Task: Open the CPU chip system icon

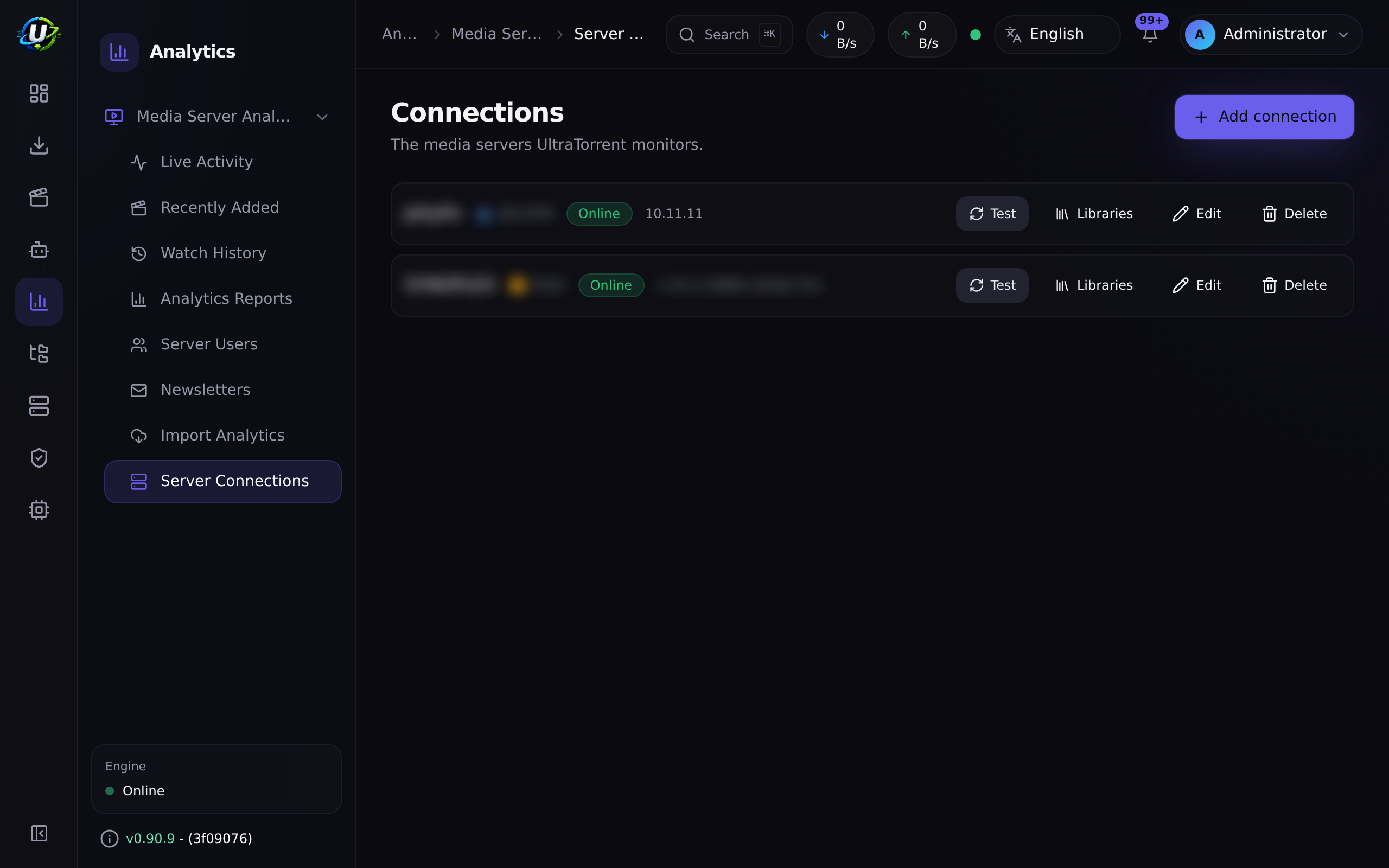Action: 39,510
